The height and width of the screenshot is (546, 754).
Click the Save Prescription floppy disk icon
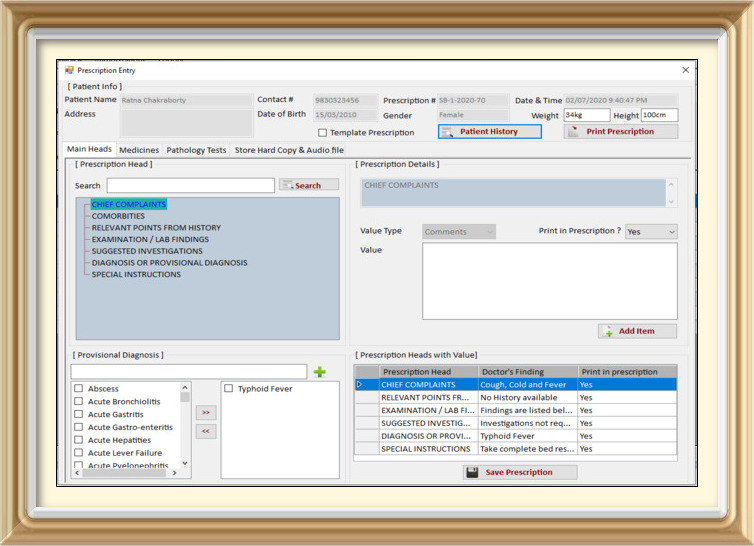(472, 473)
